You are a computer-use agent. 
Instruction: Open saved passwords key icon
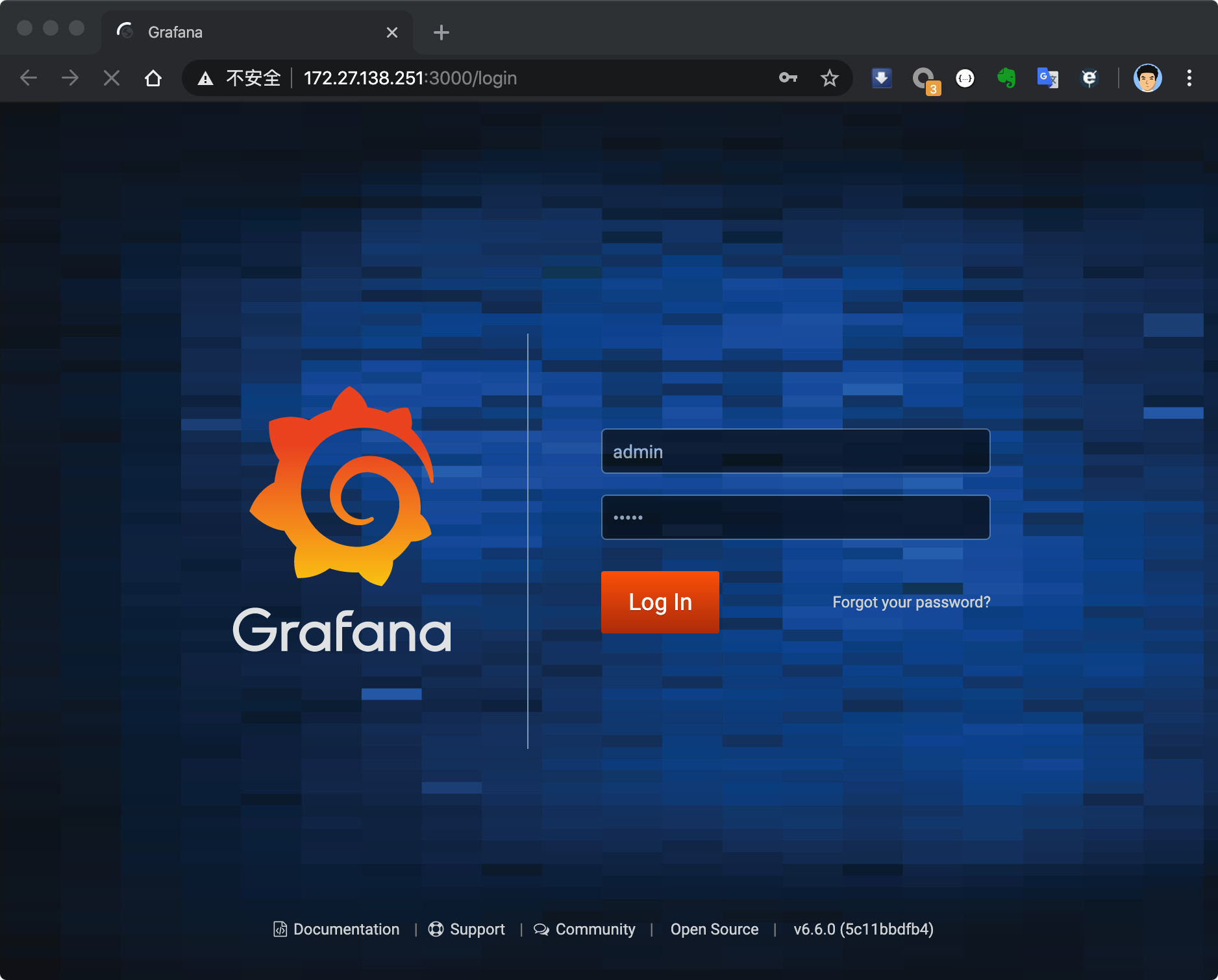(788, 78)
